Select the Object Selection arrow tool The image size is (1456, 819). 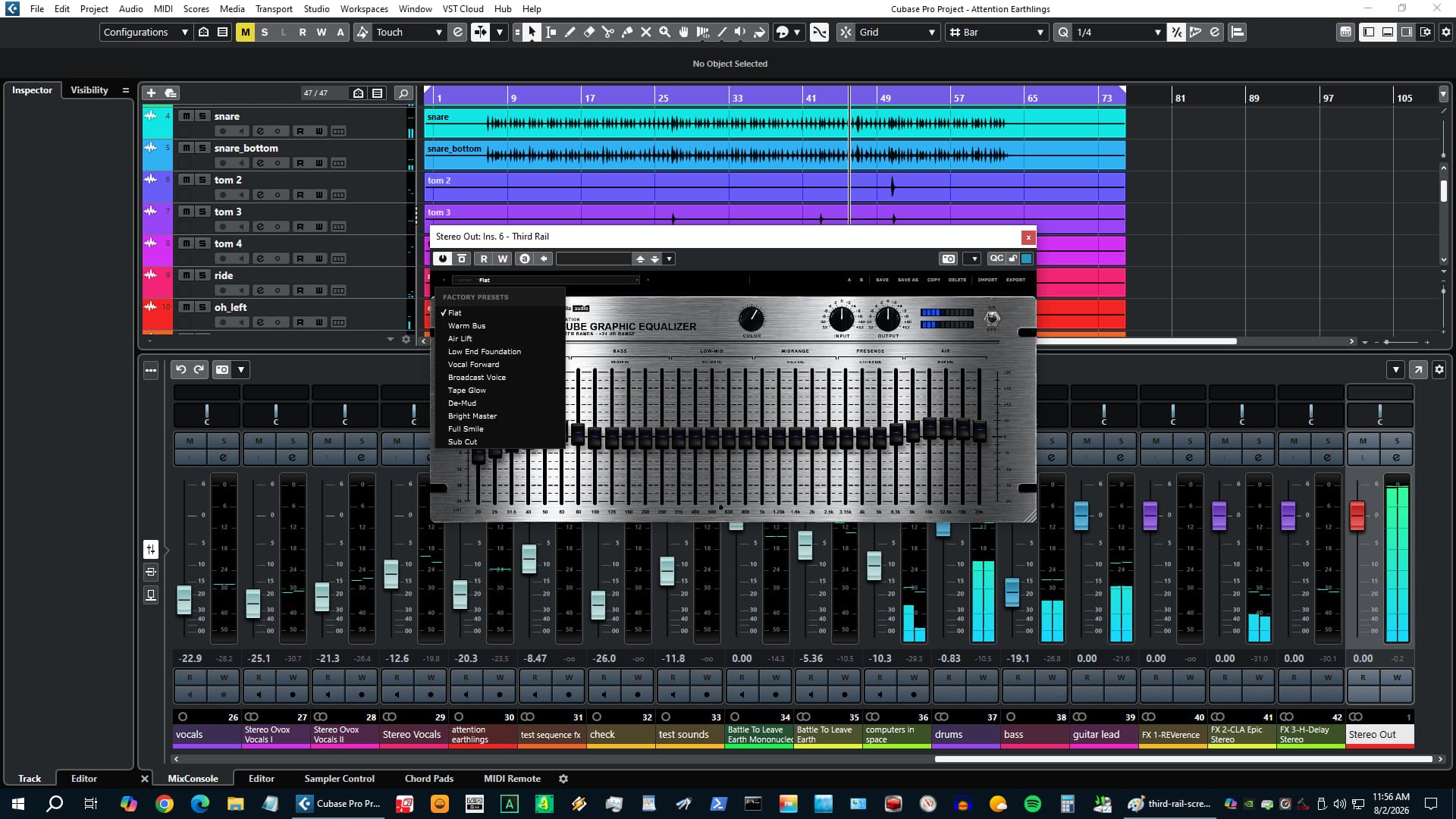click(x=532, y=32)
